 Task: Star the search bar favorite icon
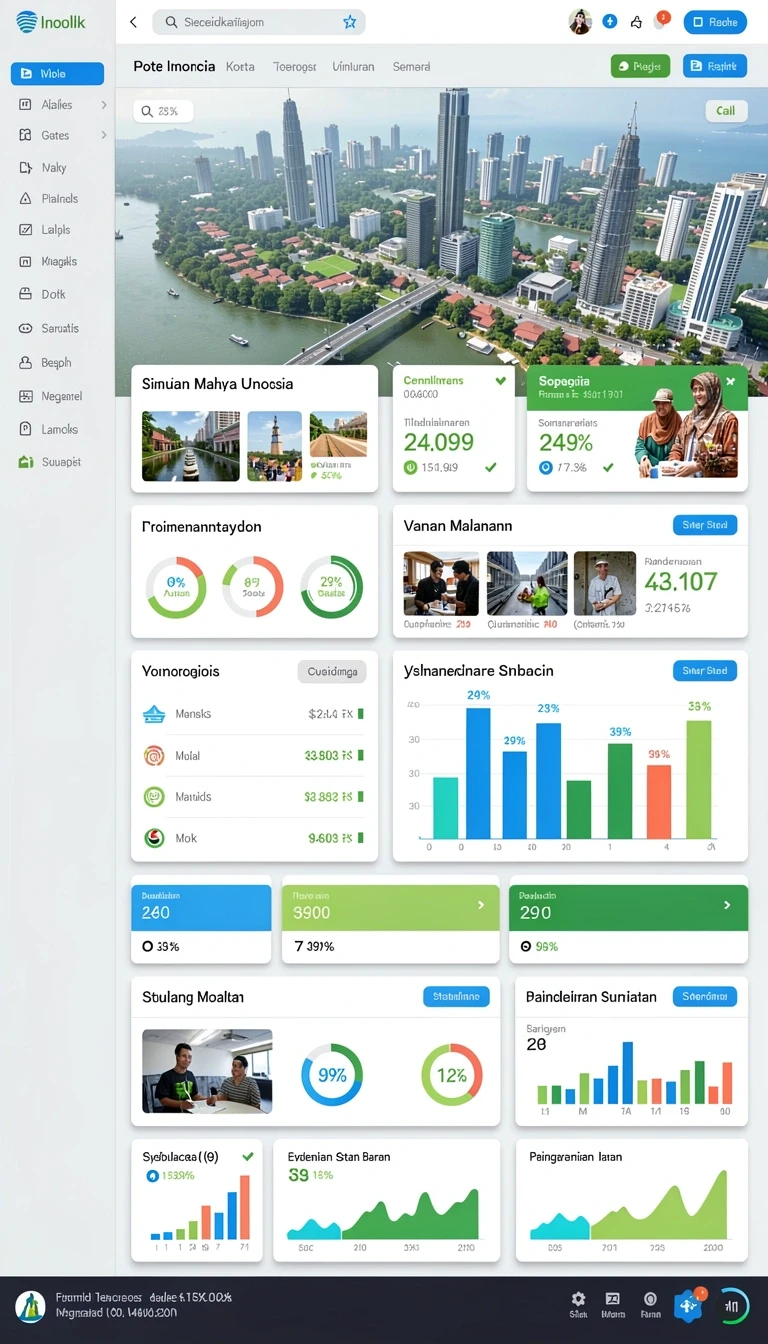tap(349, 22)
